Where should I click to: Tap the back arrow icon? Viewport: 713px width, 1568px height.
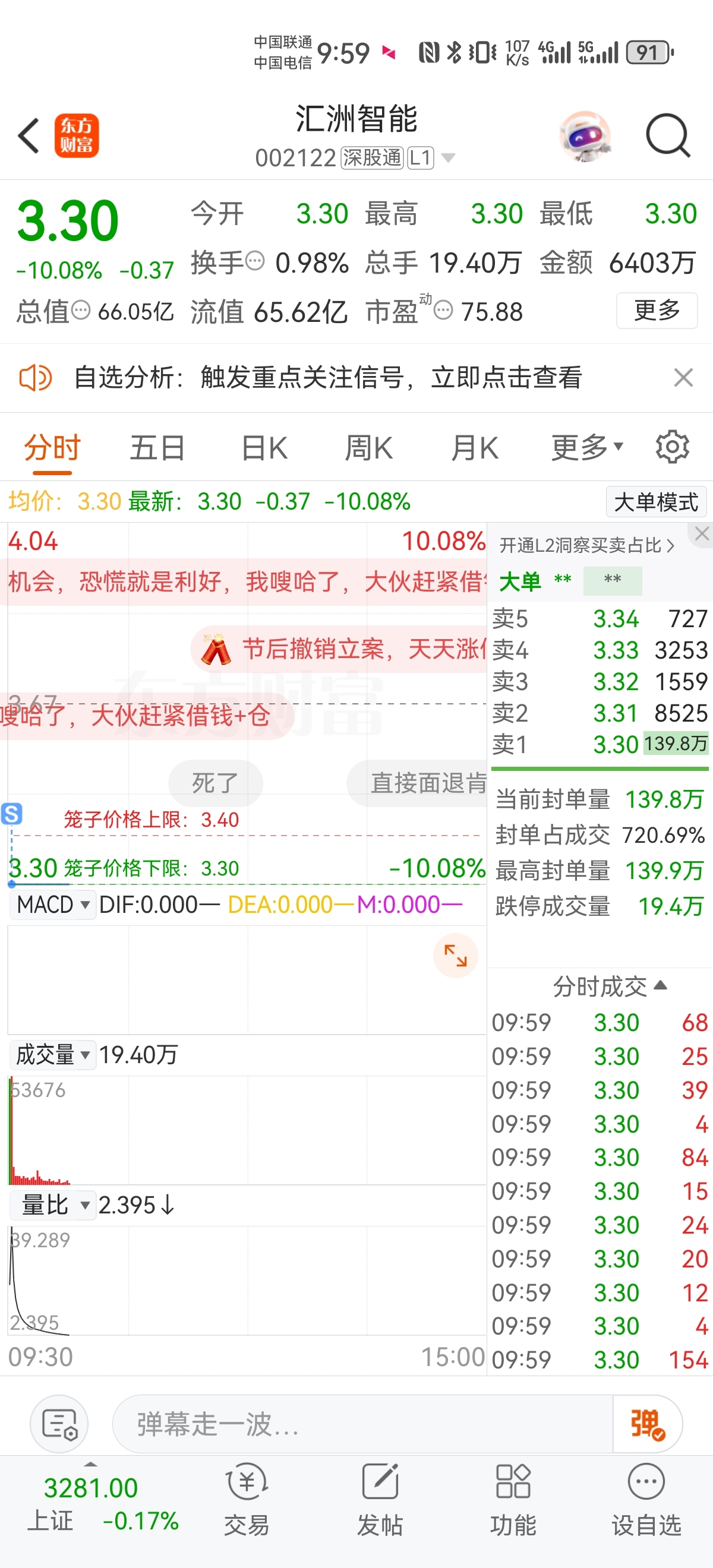[29, 135]
